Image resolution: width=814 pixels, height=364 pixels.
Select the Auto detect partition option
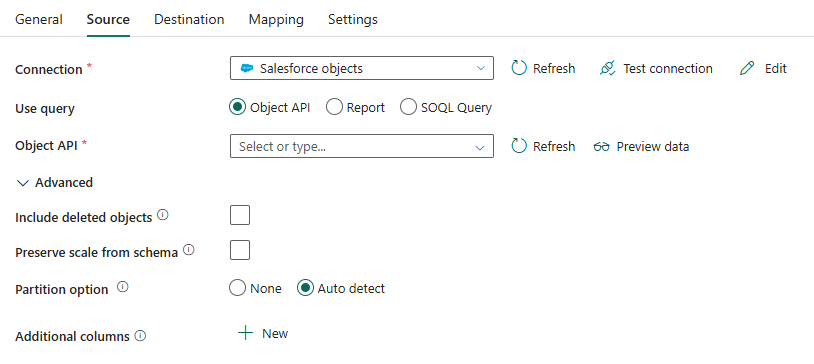click(305, 288)
